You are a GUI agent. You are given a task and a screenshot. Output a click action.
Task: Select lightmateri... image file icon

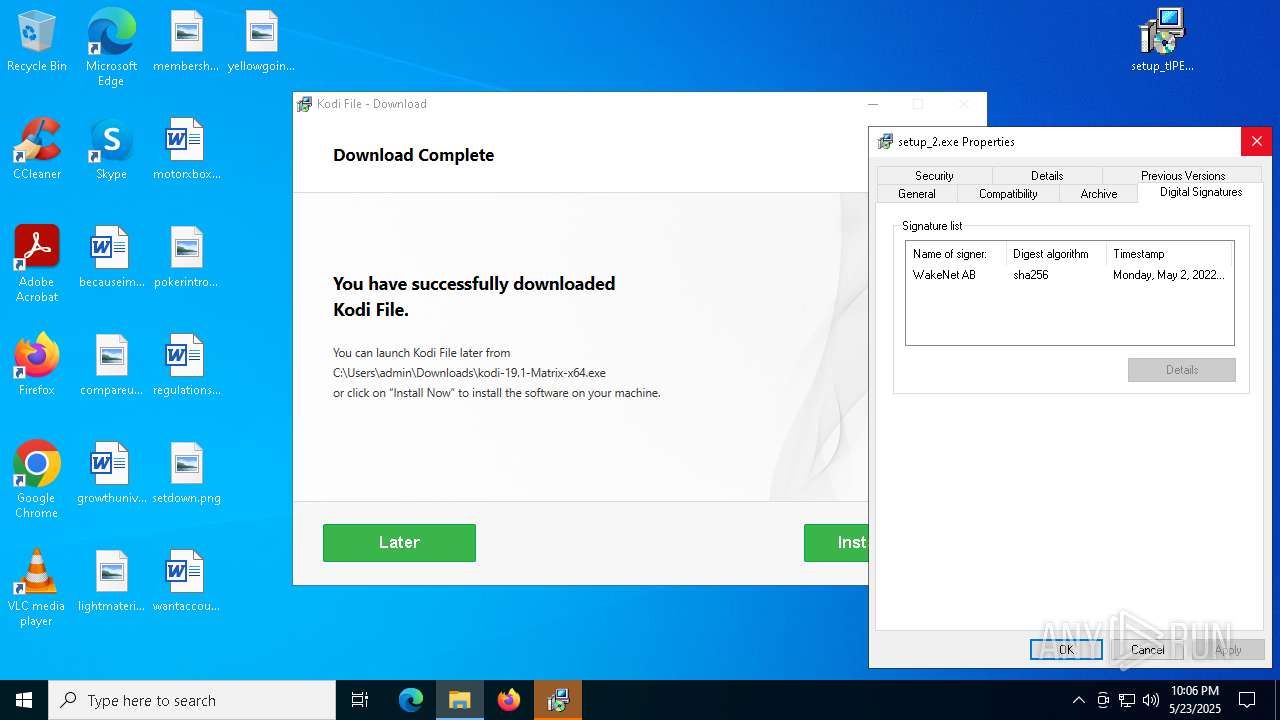111,582
